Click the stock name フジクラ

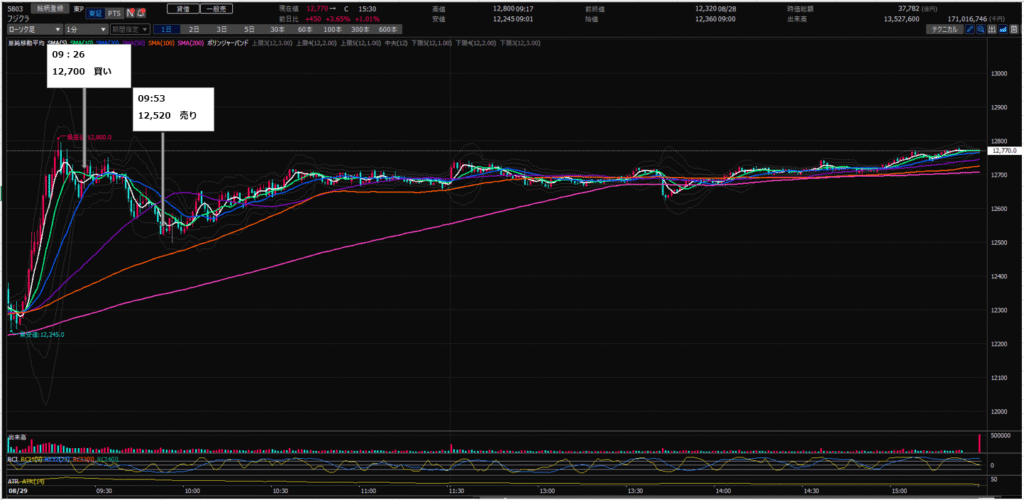[x=16, y=19]
